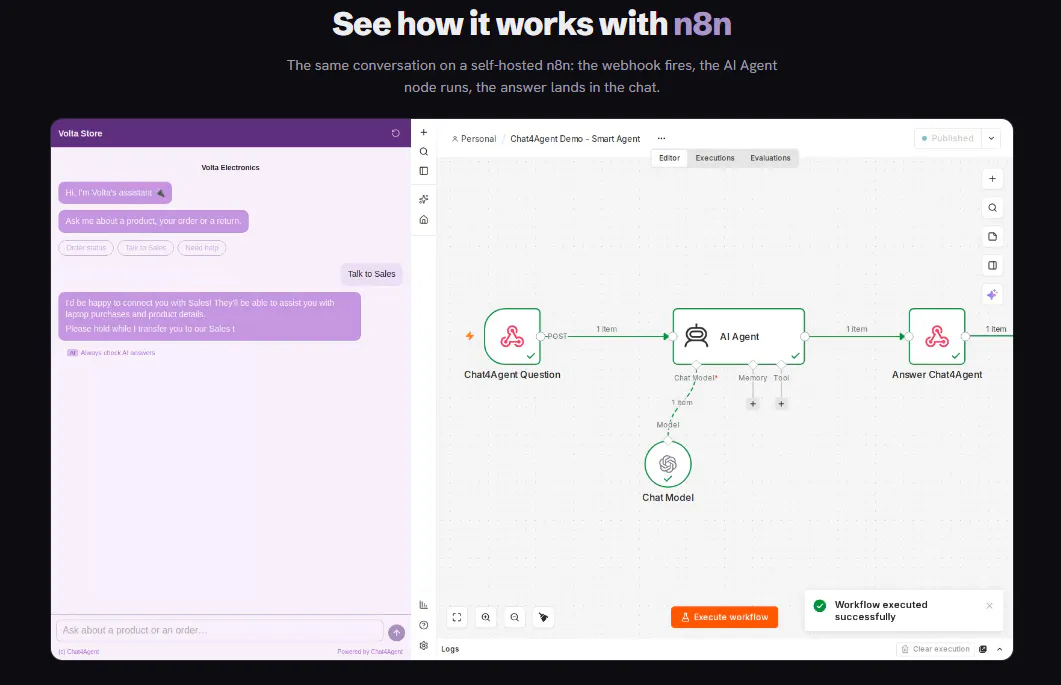Open the workflow more options ellipsis
Screen dimensions: 1061x685
pyautogui.click(x=661, y=138)
